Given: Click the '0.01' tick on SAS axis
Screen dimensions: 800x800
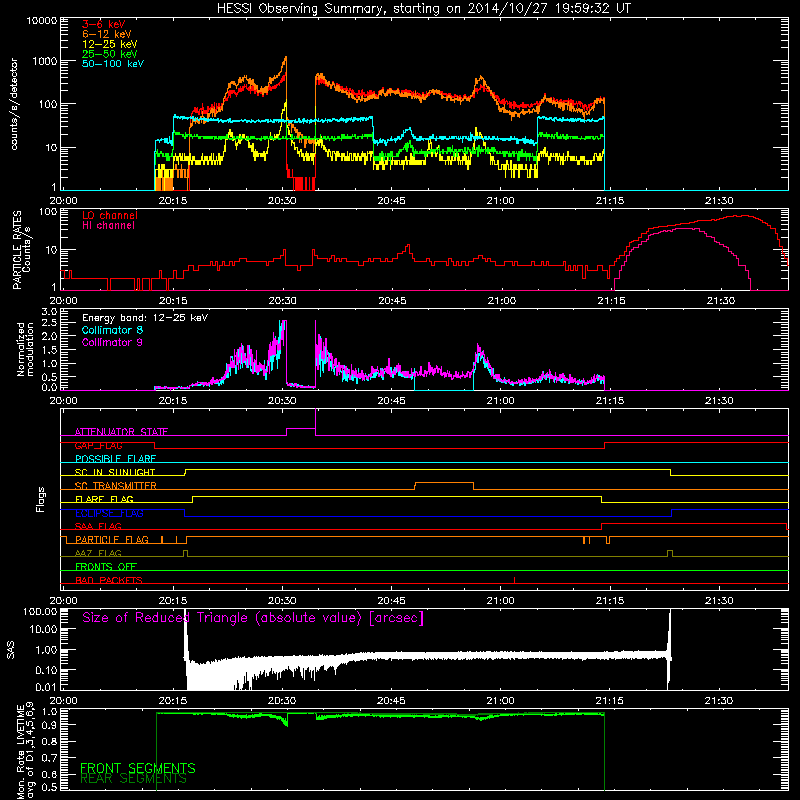Looking at the screenshot, I should pos(46,687).
